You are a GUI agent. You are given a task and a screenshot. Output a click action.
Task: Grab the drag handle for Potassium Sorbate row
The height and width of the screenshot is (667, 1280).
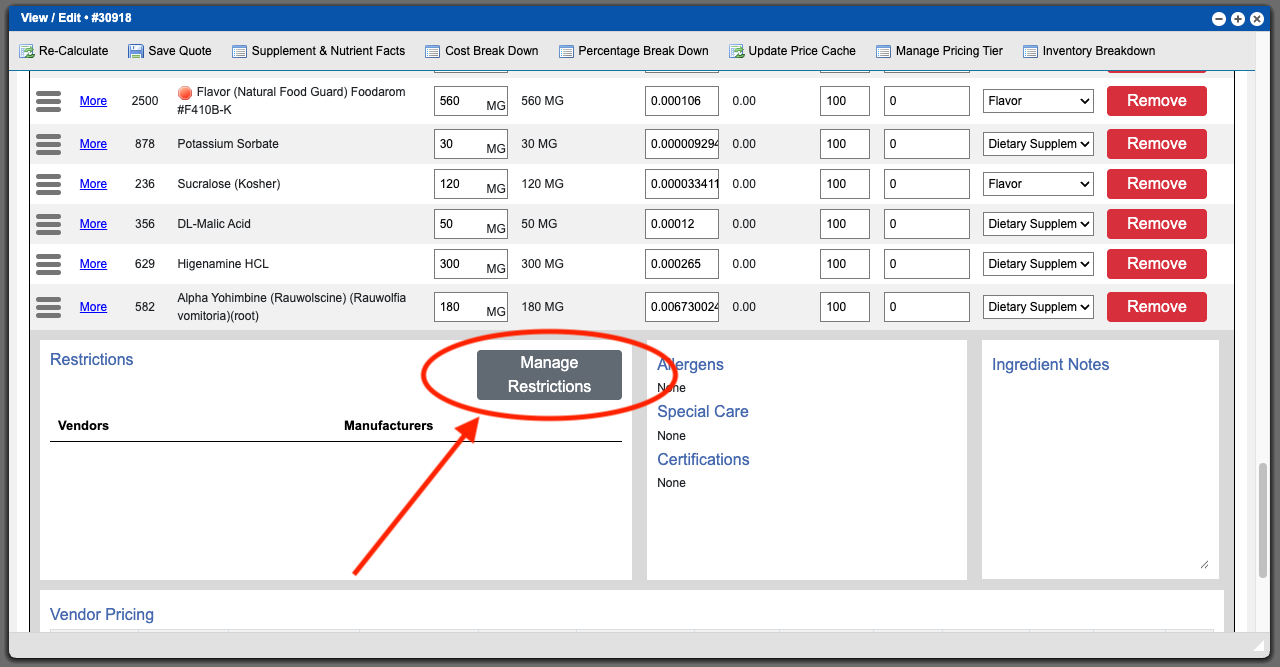click(49, 144)
